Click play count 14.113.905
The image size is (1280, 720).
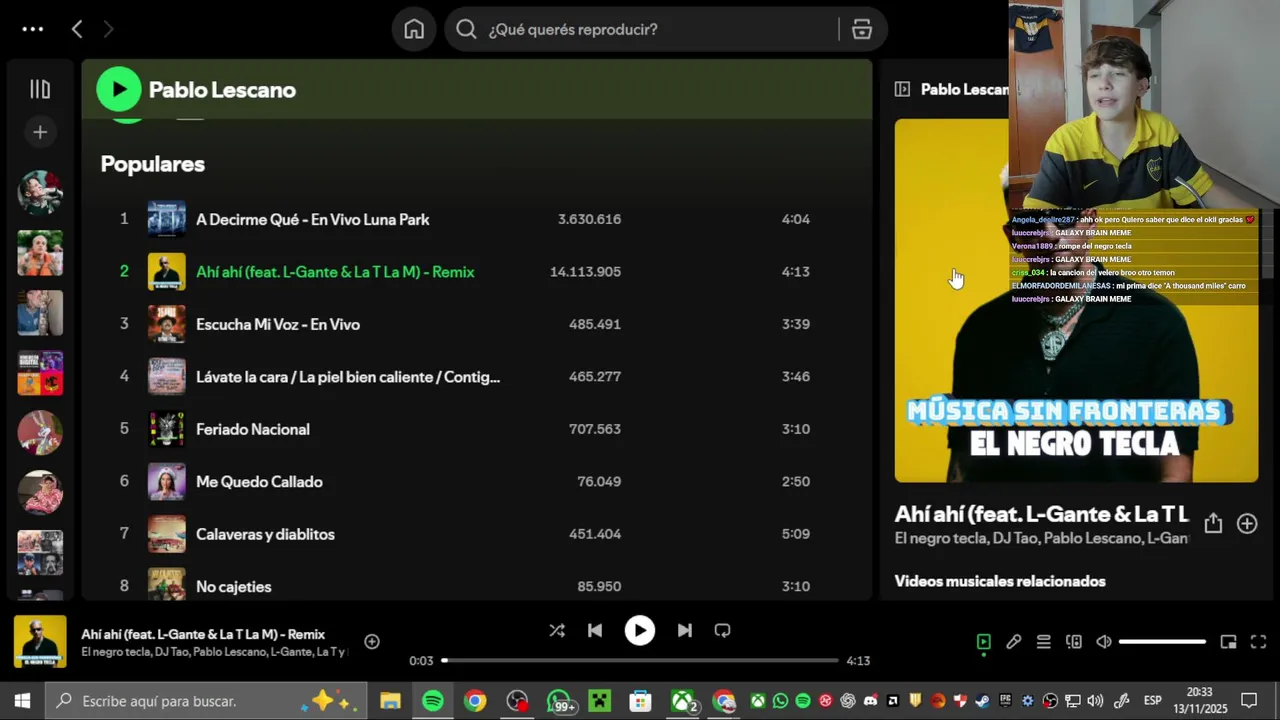[x=585, y=271]
